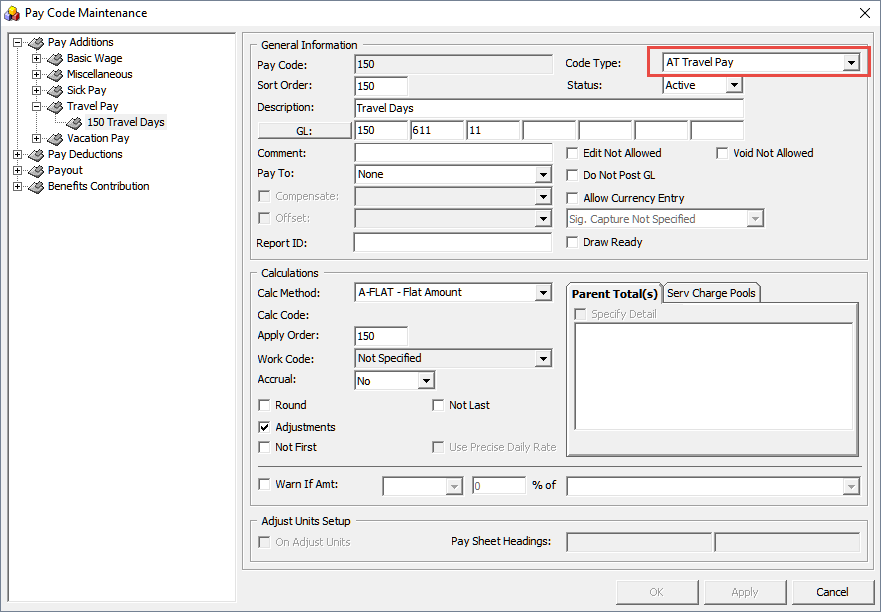The width and height of the screenshot is (881, 612).
Task: Click the Vacation Pay folder icon
Action: (55, 139)
